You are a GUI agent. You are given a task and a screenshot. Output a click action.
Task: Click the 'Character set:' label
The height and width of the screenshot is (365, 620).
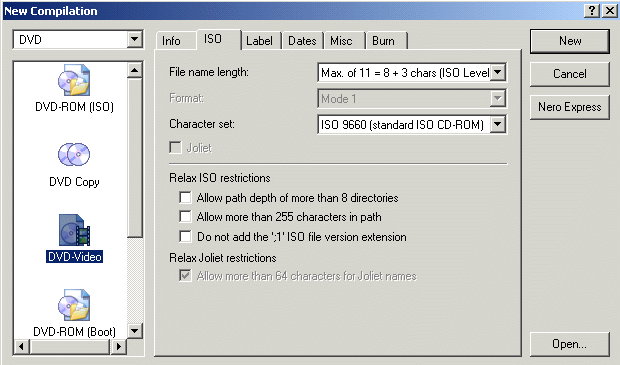[202, 124]
